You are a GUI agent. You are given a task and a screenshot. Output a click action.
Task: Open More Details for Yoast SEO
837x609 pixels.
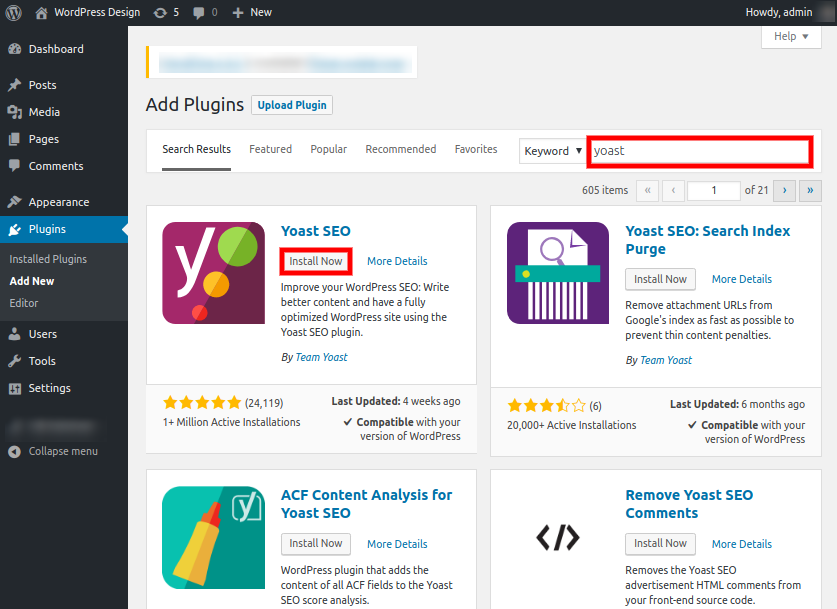(x=397, y=262)
